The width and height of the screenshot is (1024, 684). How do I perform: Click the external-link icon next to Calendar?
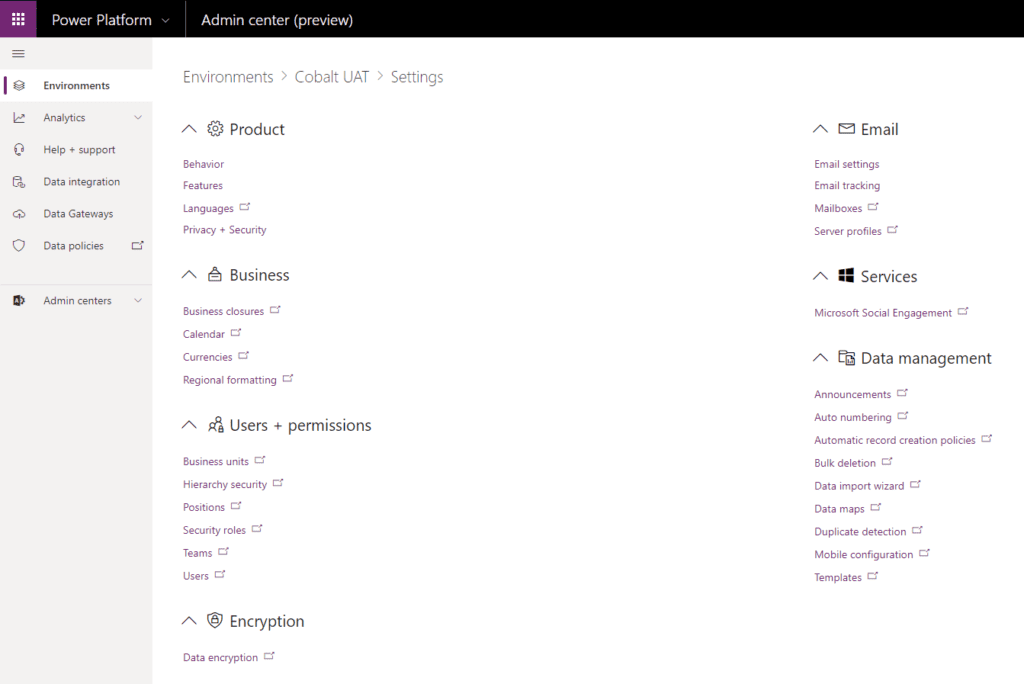coord(236,333)
